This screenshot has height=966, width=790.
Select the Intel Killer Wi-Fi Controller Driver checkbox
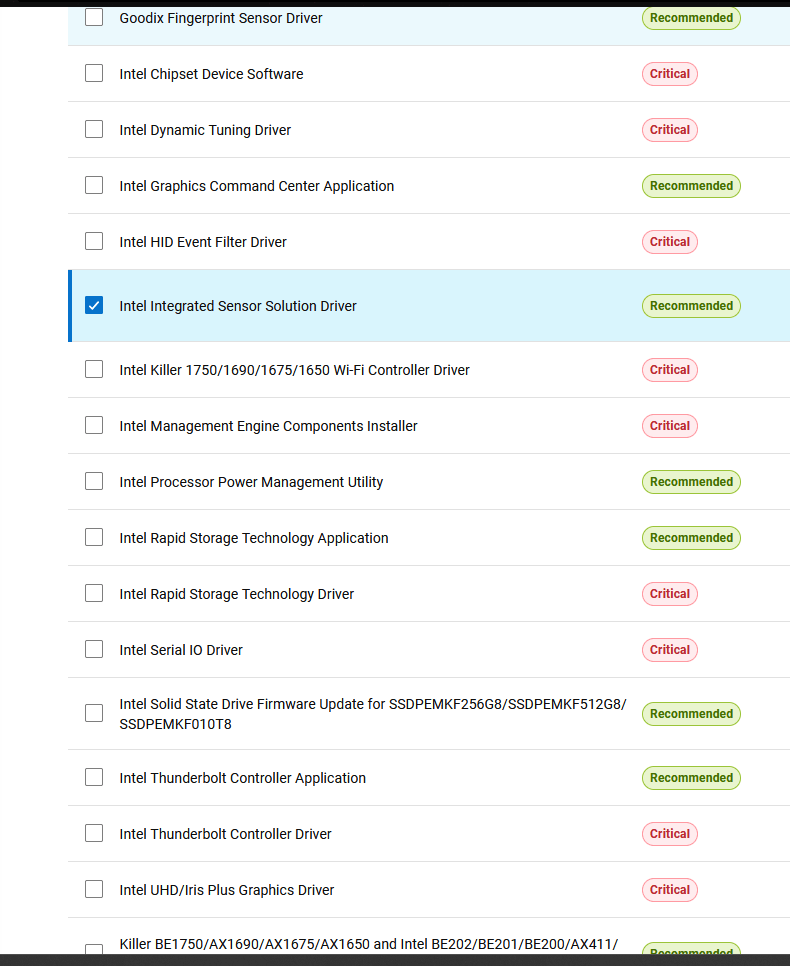(x=94, y=369)
